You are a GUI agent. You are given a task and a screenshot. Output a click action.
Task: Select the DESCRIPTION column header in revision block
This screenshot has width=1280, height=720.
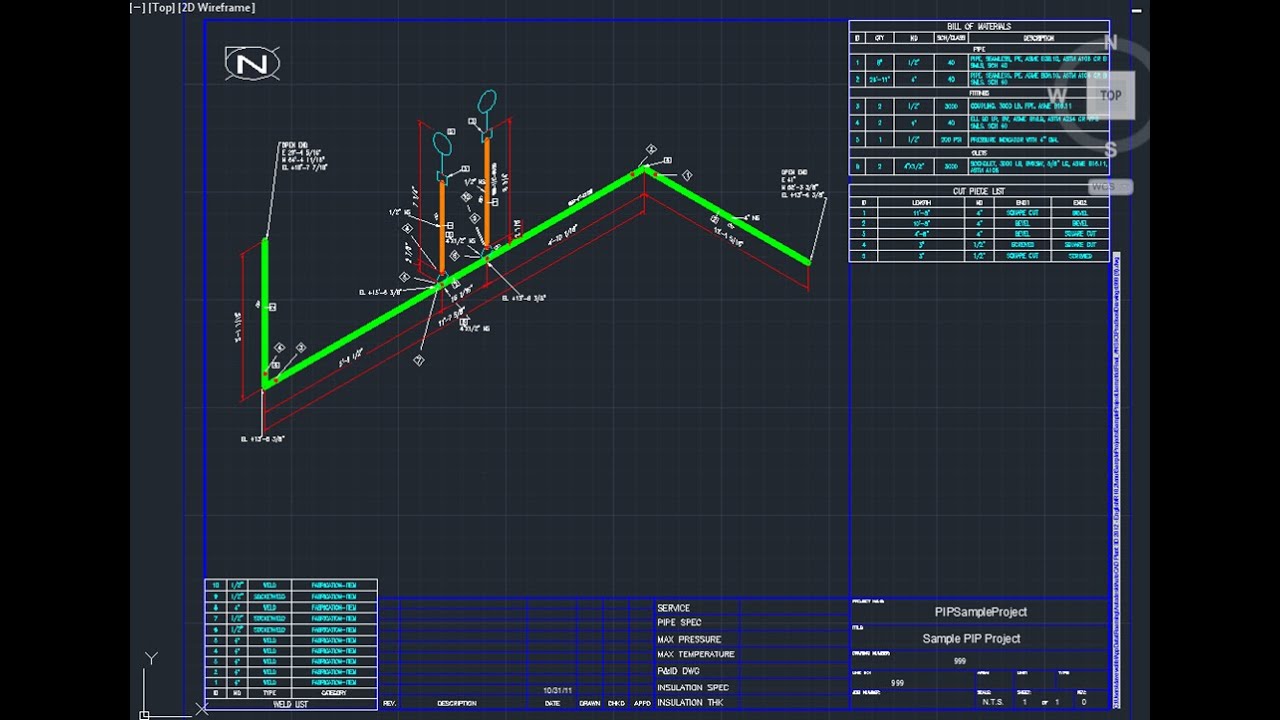(457, 704)
